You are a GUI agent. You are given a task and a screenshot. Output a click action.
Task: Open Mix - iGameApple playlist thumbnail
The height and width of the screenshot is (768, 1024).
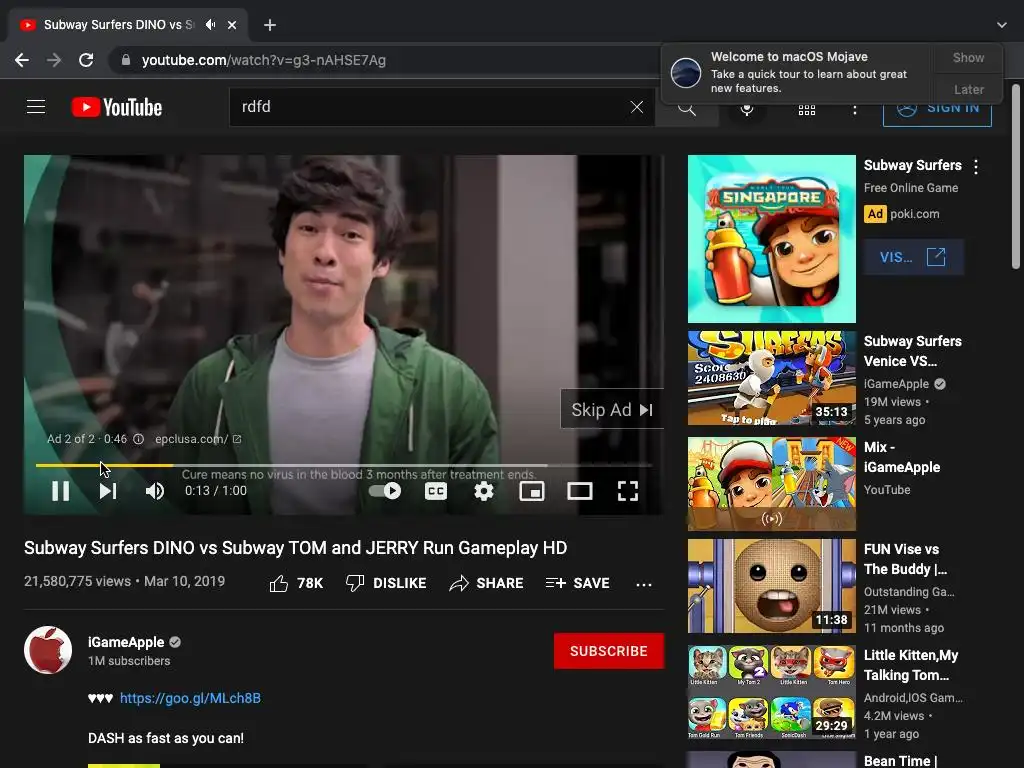(x=772, y=484)
